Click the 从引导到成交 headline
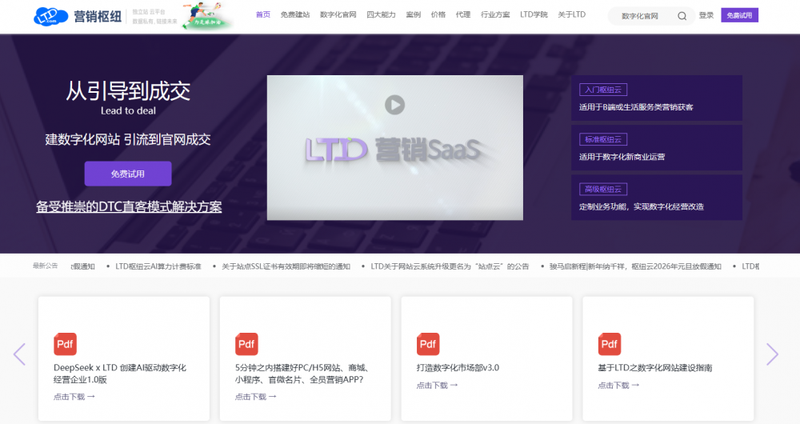The image size is (800, 424). click(x=128, y=91)
